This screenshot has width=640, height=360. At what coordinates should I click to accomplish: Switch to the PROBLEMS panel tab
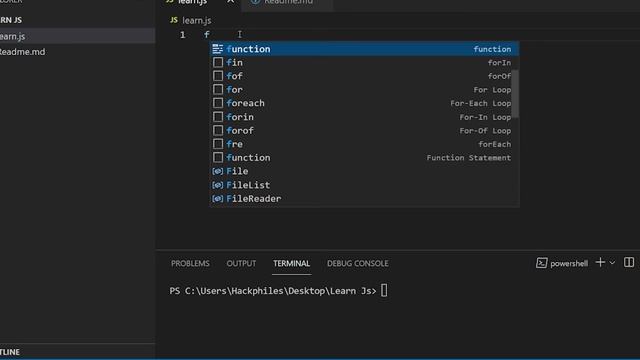pyautogui.click(x=190, y=264)
